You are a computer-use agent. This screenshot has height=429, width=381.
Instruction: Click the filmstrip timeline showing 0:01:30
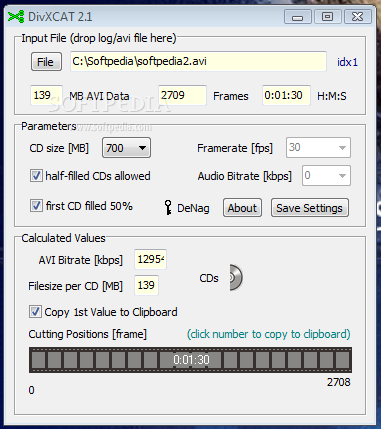coord(190,360)
